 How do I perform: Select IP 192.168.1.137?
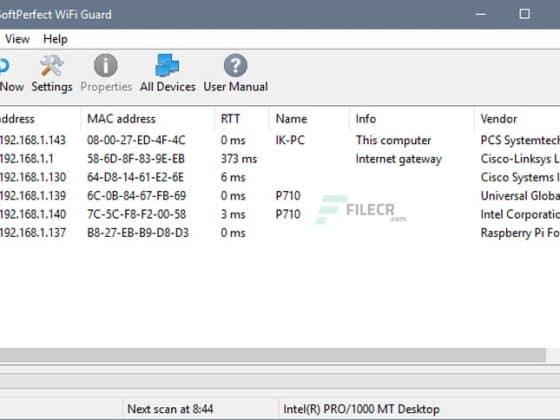click(33, 233)
